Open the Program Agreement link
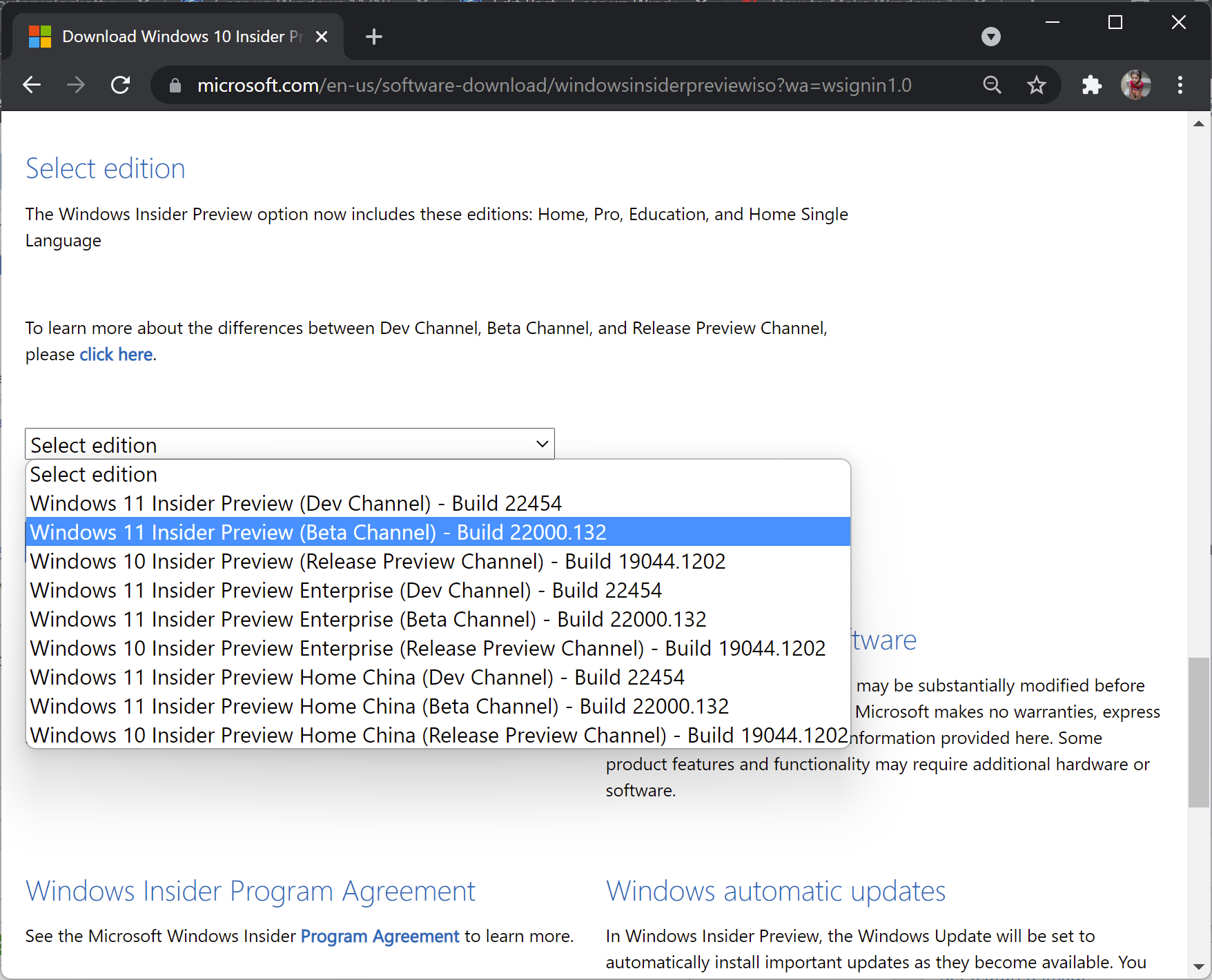The width and height of the screenshot is (1212, 980). coord(380,936)
